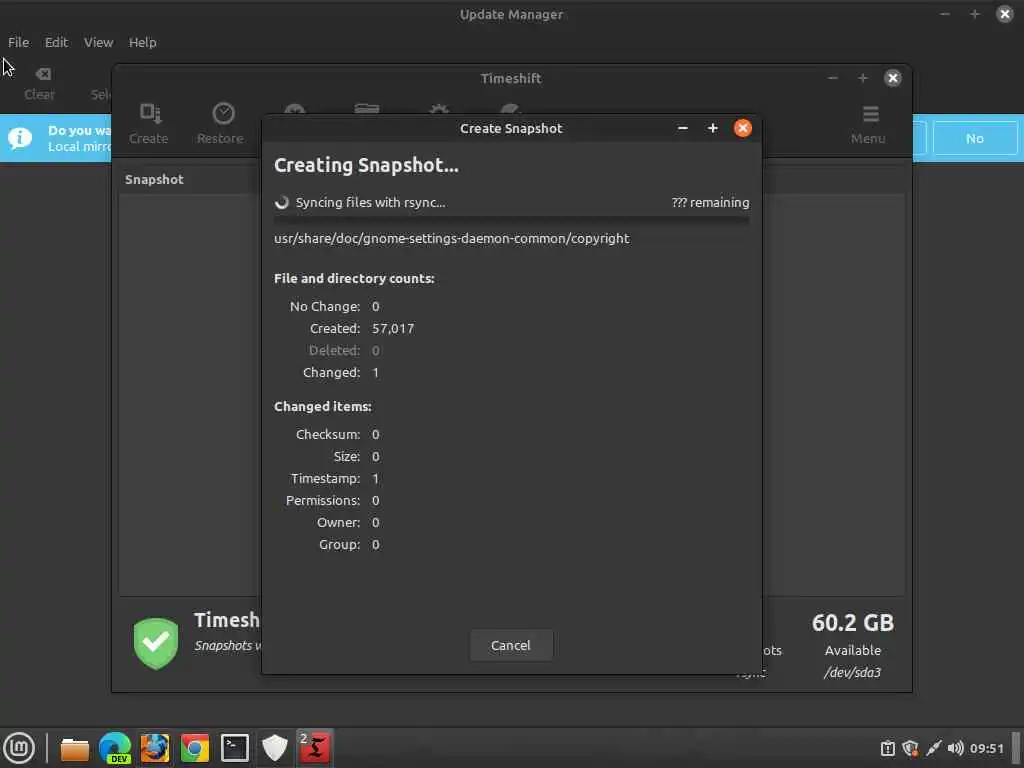This screenshot has width=1024, height=768.
Task: Click the Snapshot column header in Timeshift
Action: [x=154, y=180]
